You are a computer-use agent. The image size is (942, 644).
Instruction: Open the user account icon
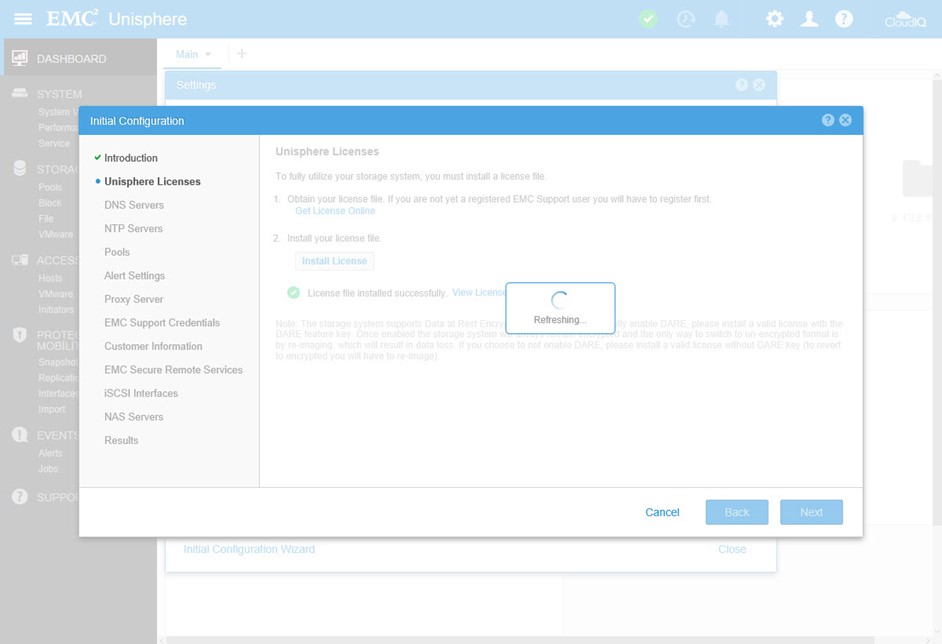point(809,19)
